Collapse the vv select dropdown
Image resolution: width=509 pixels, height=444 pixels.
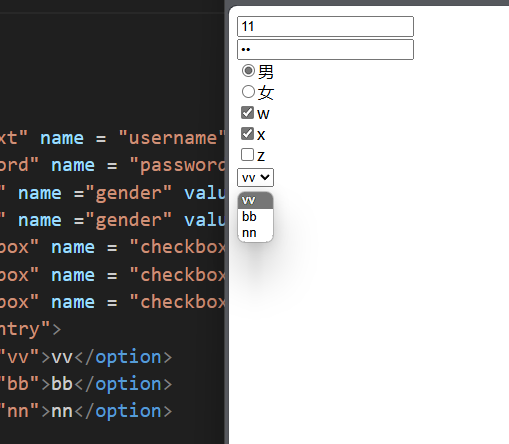pos(255,177)
